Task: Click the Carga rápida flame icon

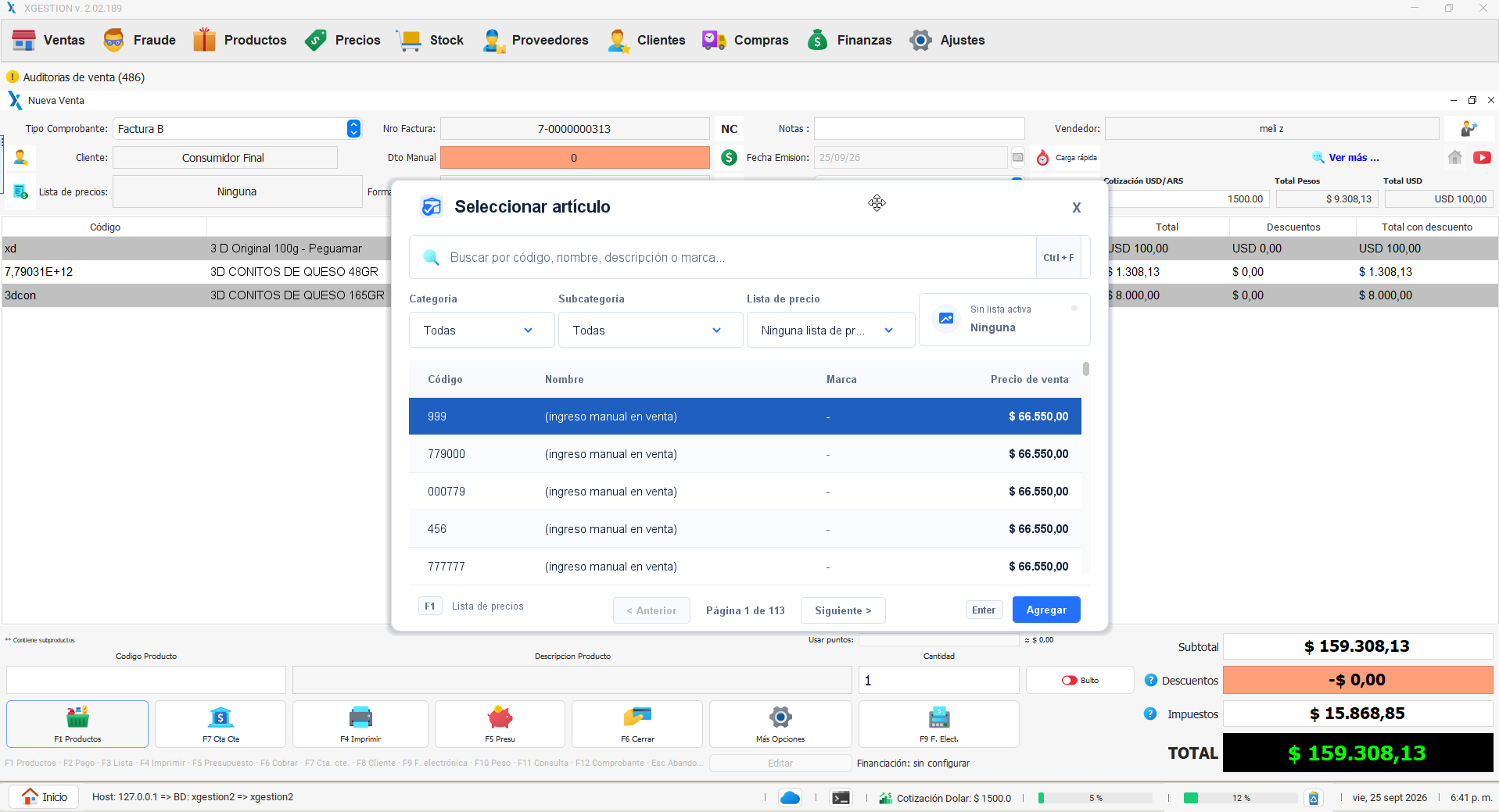Action: pyautogui.click(x=1042, y=158)
